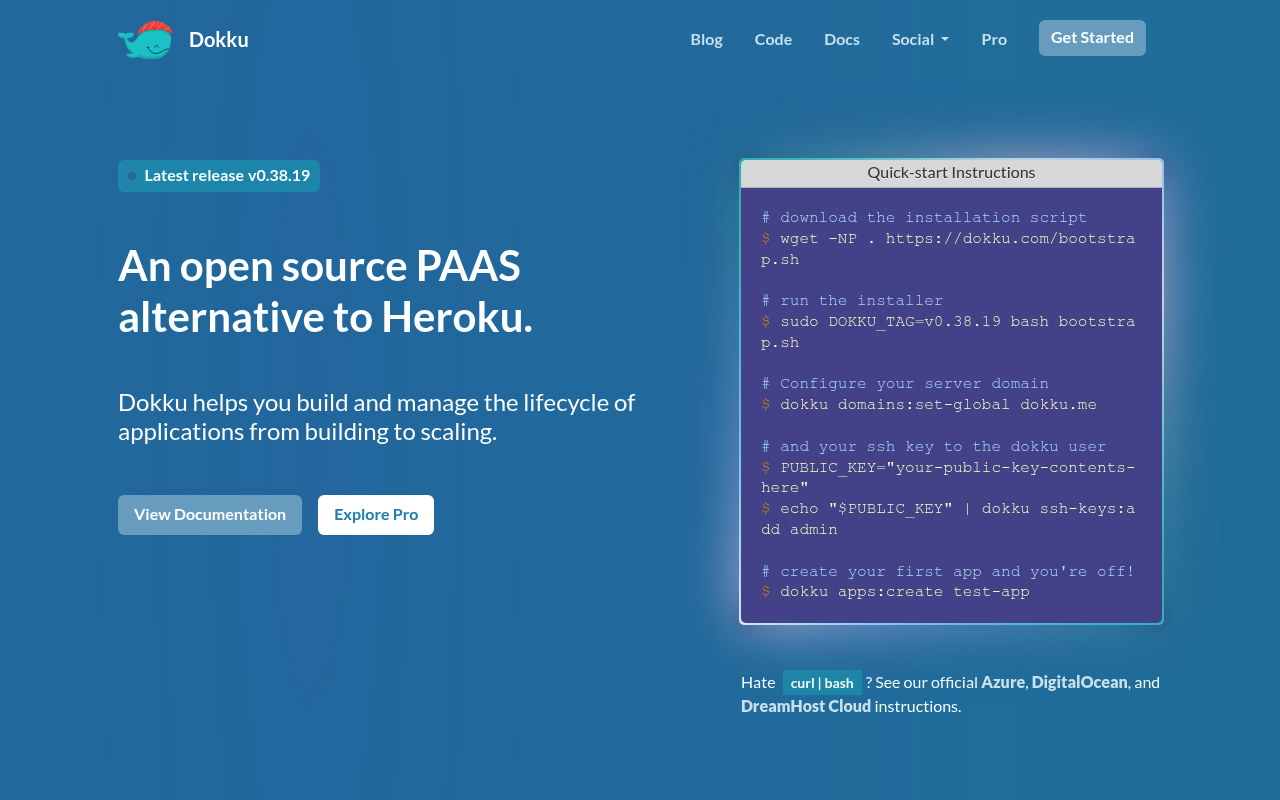1280x800 pixels.
Task: Click the 'download the installation script' comment
Action: pos(924,218)
